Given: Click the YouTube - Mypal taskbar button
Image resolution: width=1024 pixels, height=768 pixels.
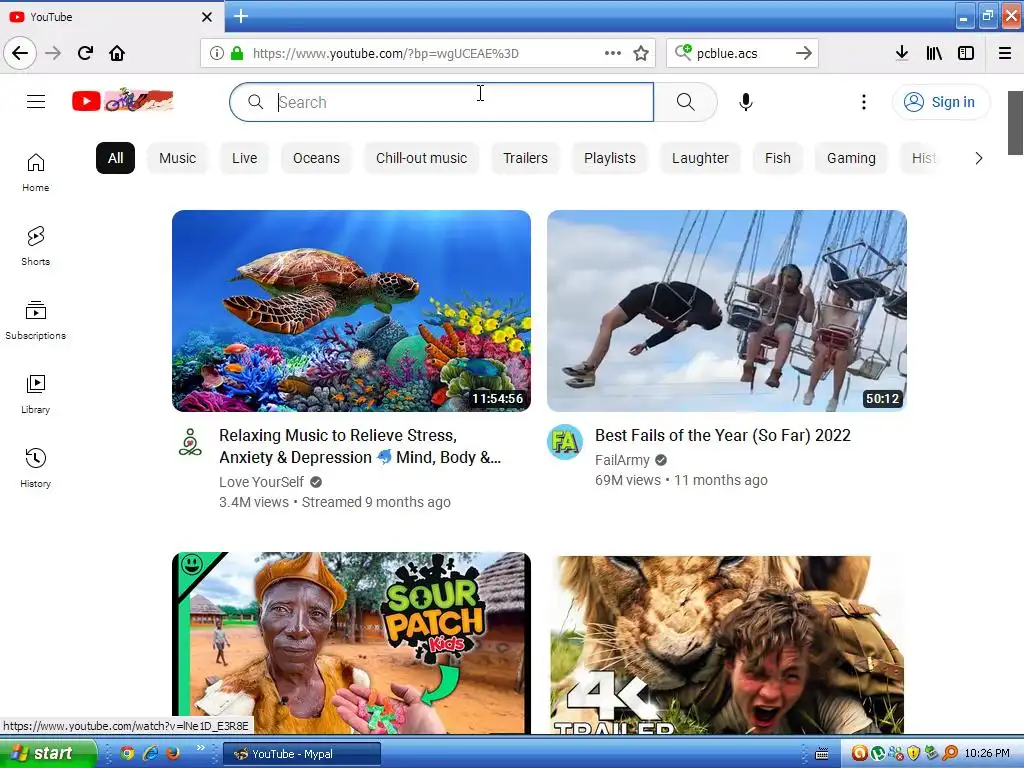Looking at the screenshot, I should 302,754.
